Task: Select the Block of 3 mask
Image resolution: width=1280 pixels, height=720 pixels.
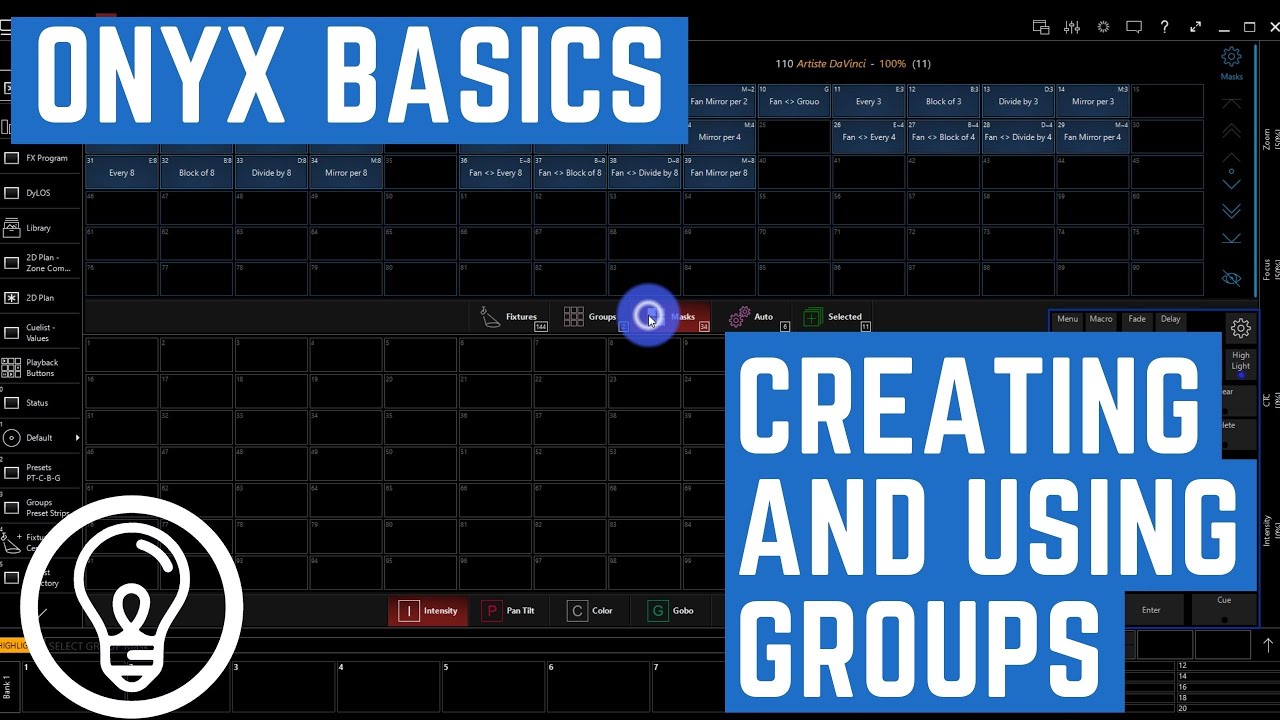Action: point(943,101)
